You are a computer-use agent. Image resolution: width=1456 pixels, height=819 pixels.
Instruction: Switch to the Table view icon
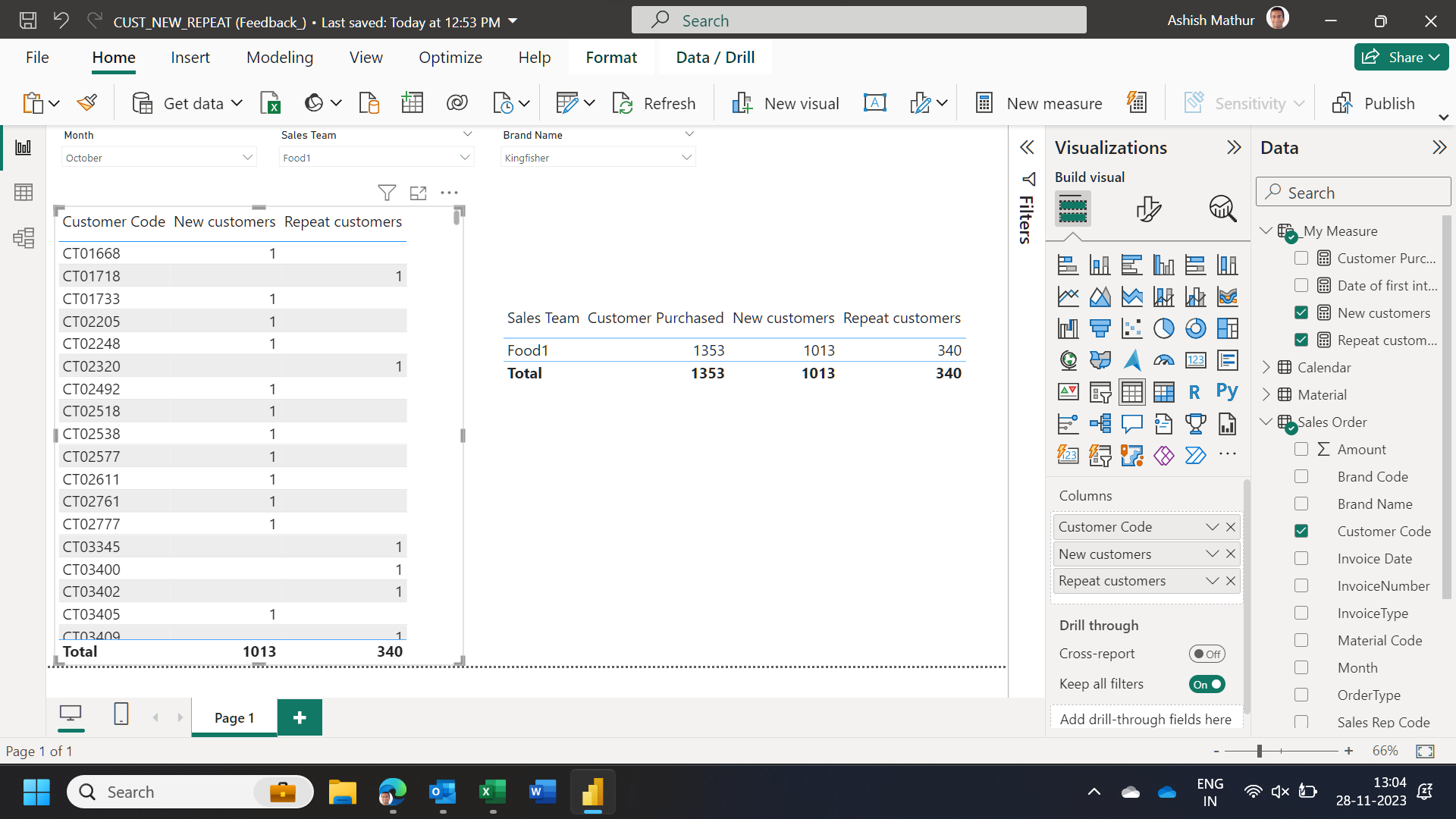tap(24, 193)
